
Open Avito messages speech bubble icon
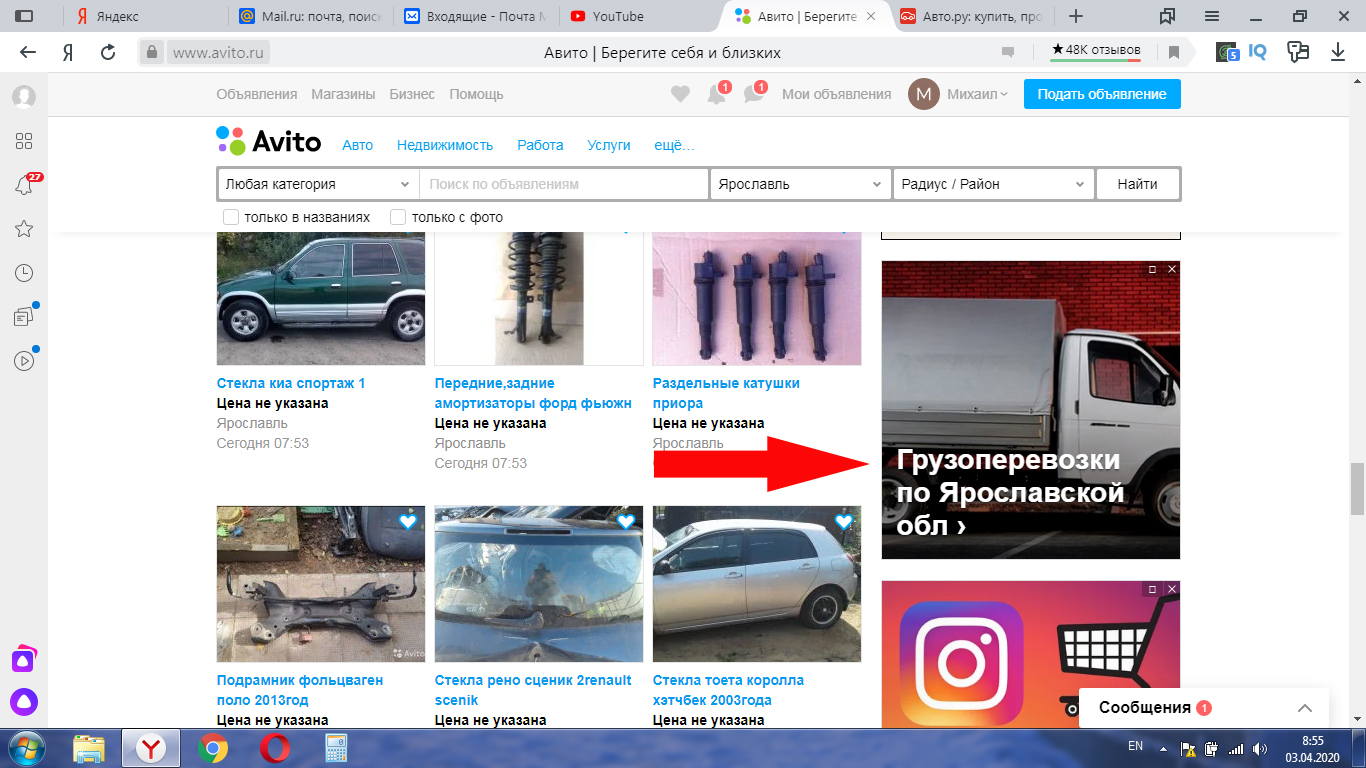pyautogui.click(x=753, y=95)
